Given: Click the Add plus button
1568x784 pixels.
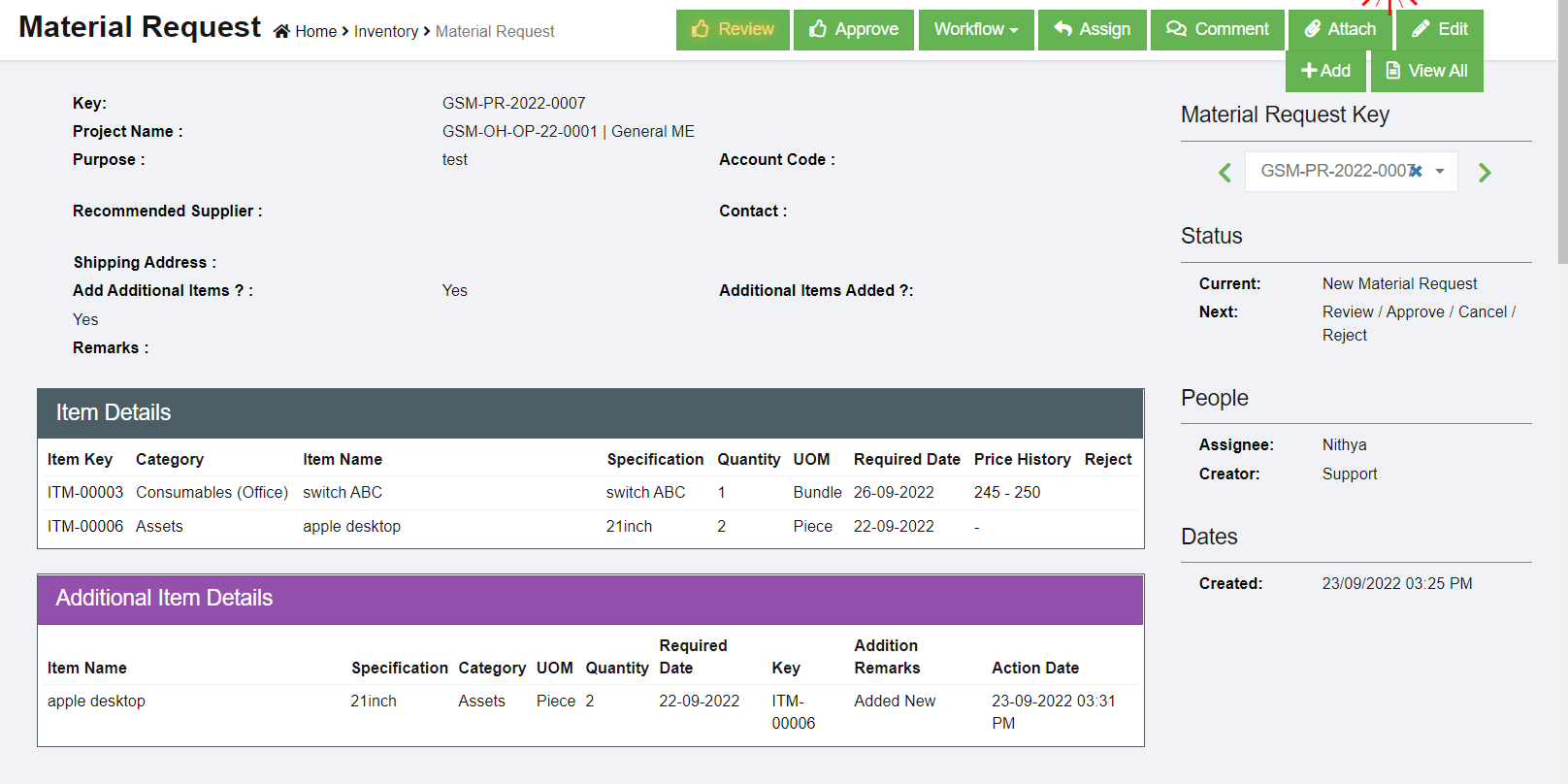Looking at the screenshot, I should (x=1325, y=71).
